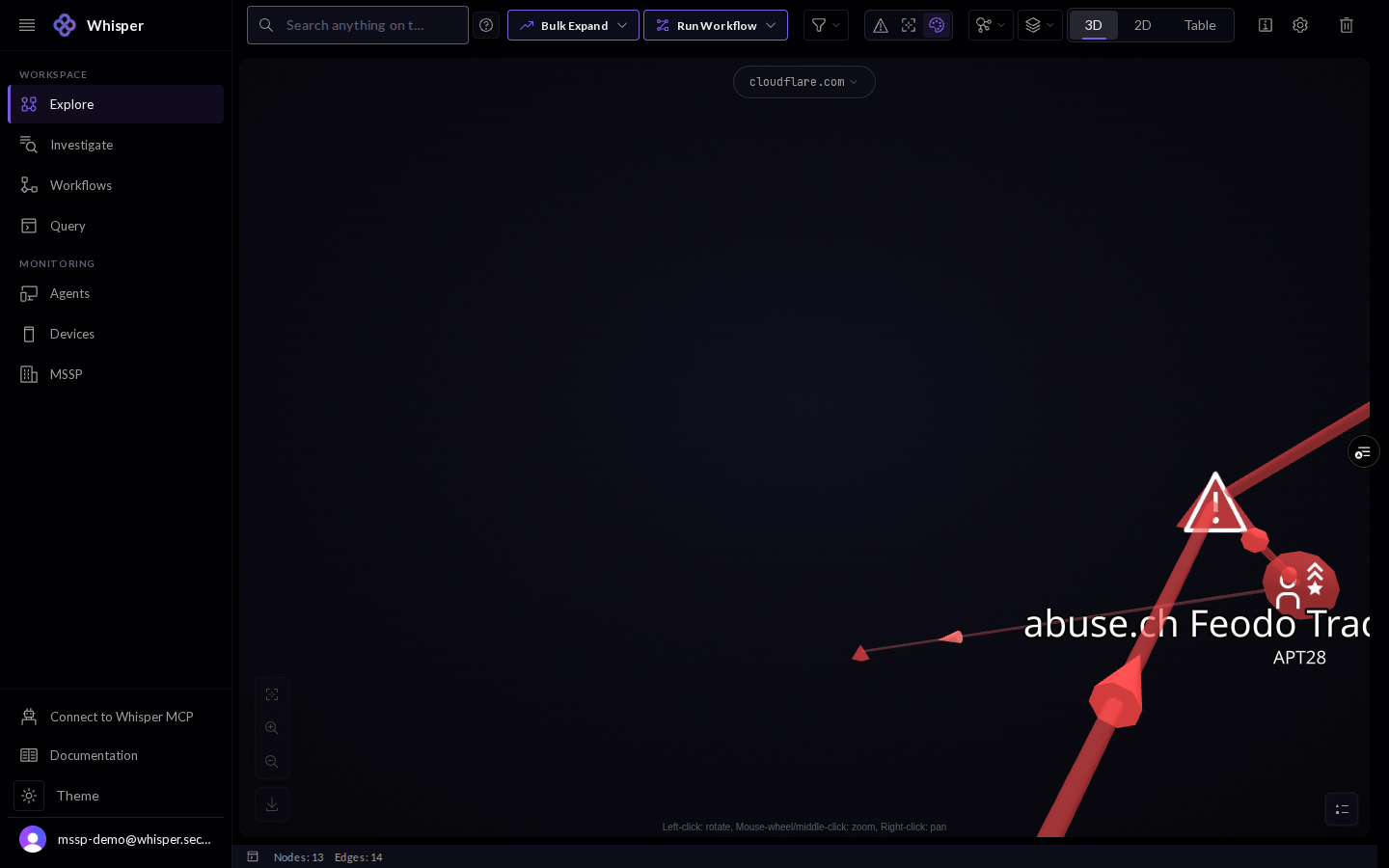Click the abuse.ch Feodo Tracker label
This screenshot has height=868, width=1389.
[x=1196, y=624]
